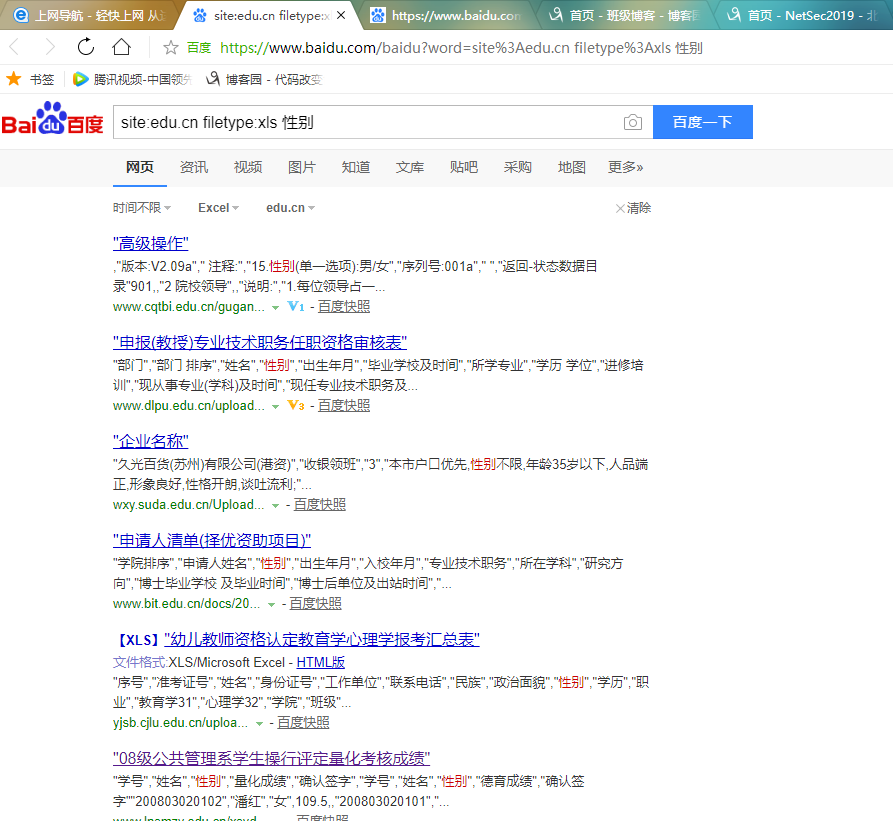Open result 08级公共管理系学生操行评定量化考核成绩
893x821 pixels.
pos(271,758)
